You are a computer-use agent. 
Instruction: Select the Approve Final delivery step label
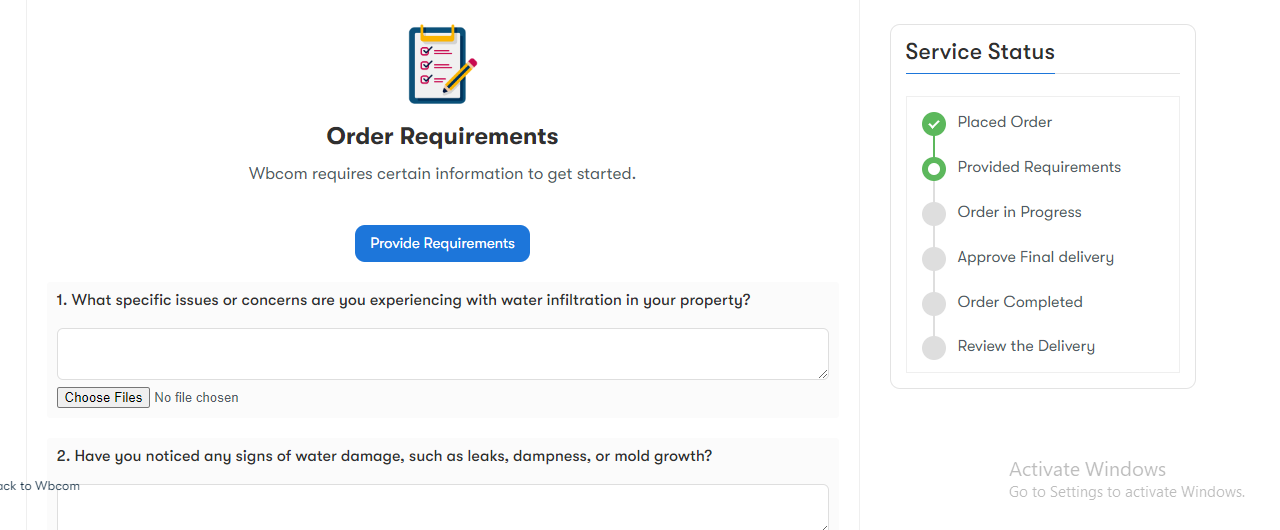[x=1036, y=257]
